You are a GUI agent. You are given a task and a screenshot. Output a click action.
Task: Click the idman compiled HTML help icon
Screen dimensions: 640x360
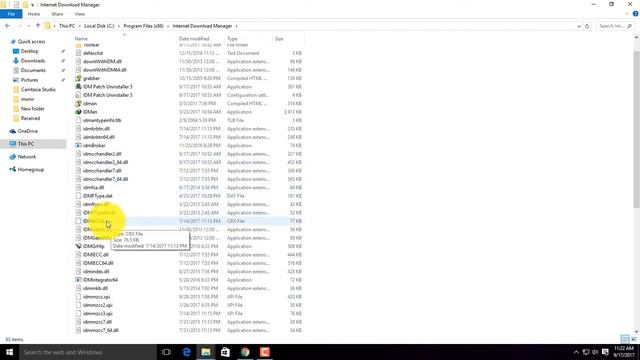[x=78, y=103]
